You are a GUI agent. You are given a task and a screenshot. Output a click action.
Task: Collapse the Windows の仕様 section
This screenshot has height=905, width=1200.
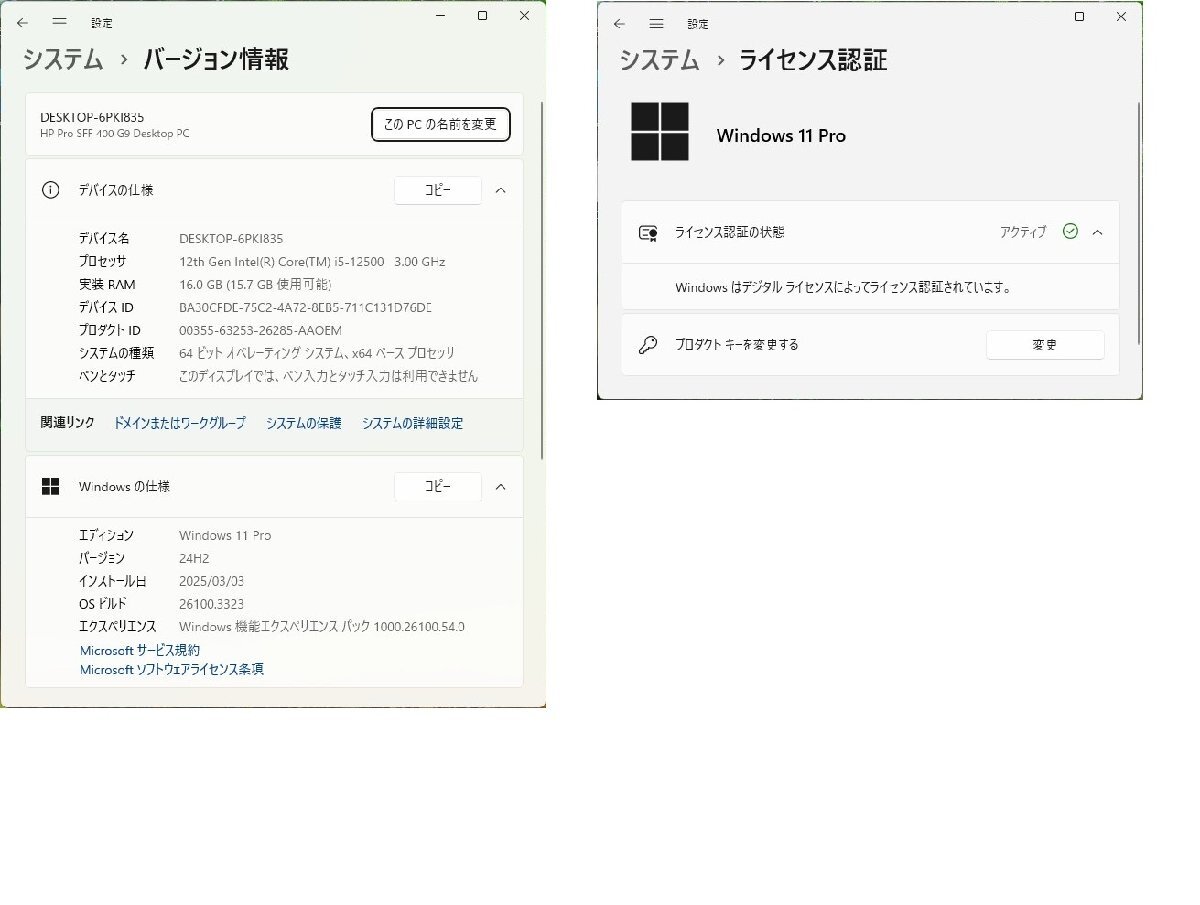pyautogui.click(x=501, y=486)
